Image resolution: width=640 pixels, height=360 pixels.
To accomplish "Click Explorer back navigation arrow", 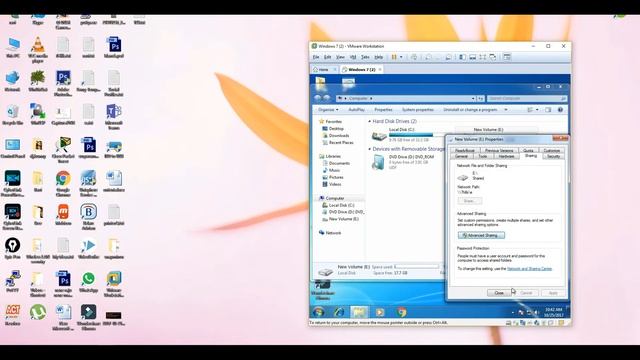I will 318,98.
